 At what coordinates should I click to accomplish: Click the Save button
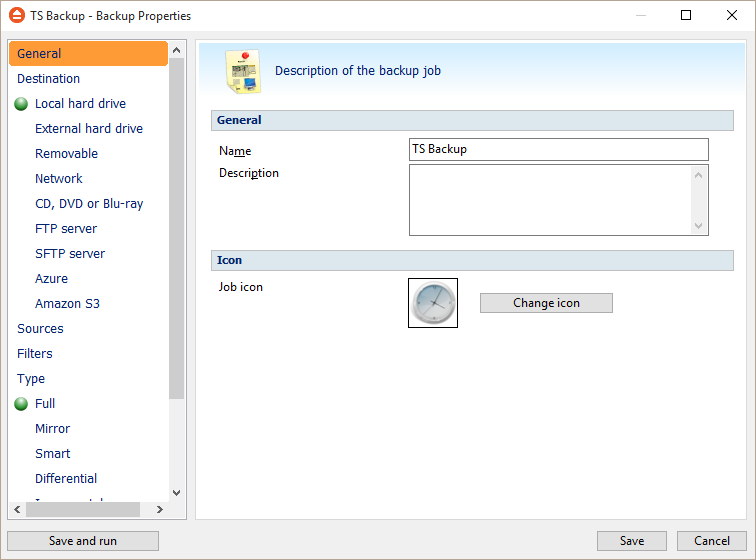pyautogui.click(x=632, y=541)
